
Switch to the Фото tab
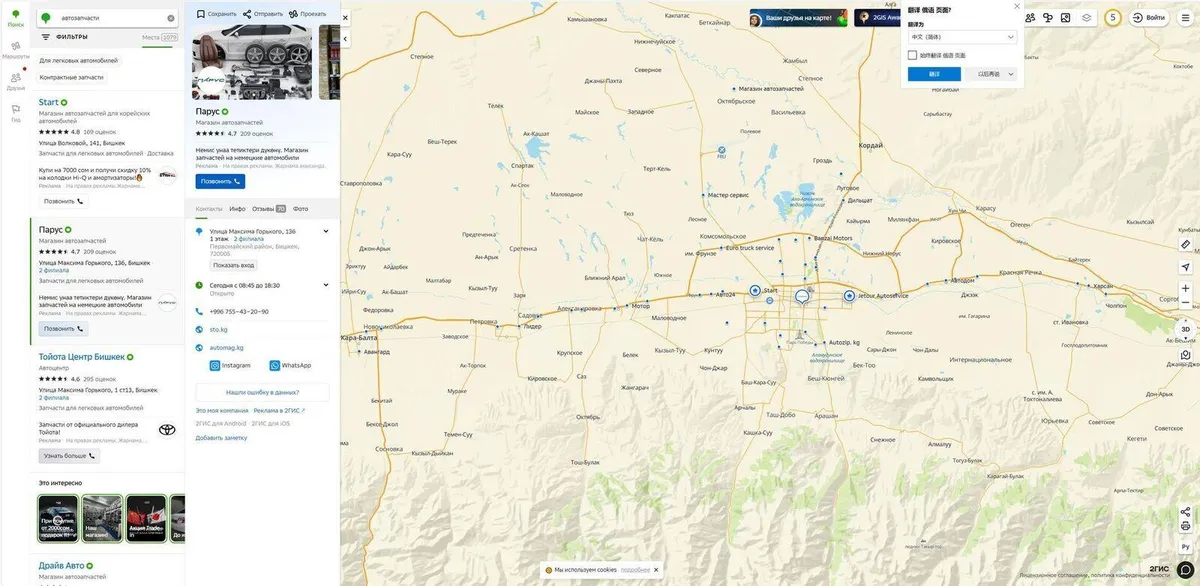[x=301, y=209]
